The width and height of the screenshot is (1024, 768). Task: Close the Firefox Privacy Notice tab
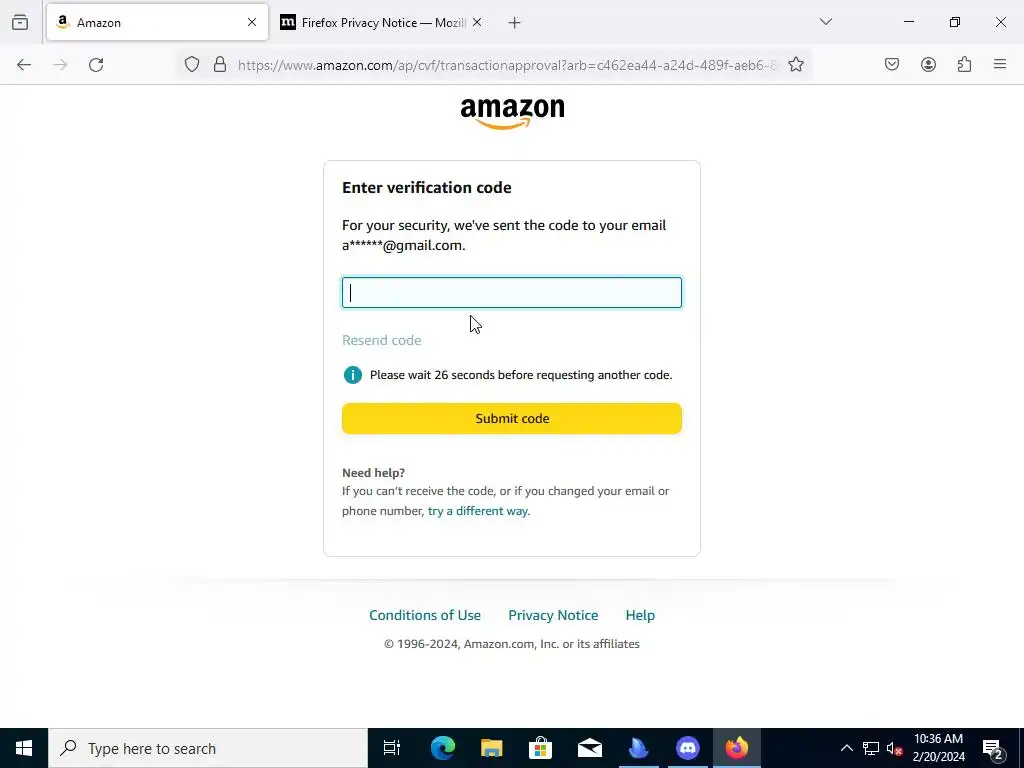point(477,22)
